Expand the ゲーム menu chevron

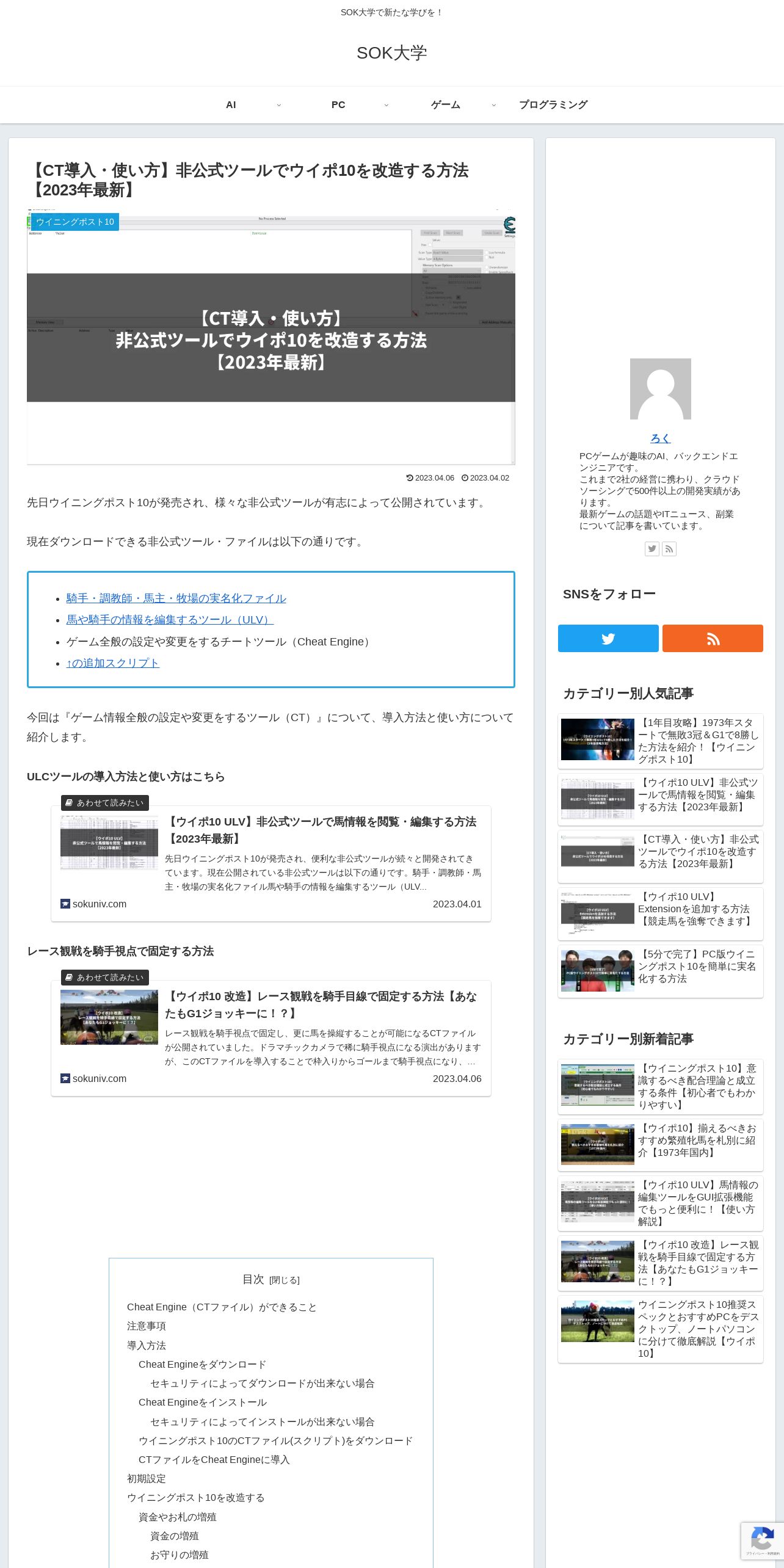(494, 105)
